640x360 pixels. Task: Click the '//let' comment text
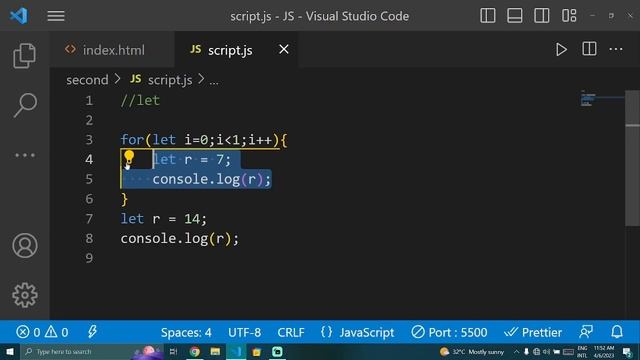coord(140,100)
